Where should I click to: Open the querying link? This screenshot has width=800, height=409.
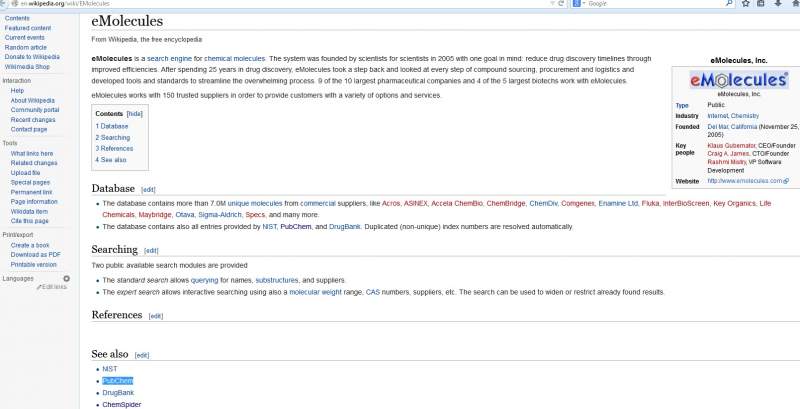pos(204,280)
